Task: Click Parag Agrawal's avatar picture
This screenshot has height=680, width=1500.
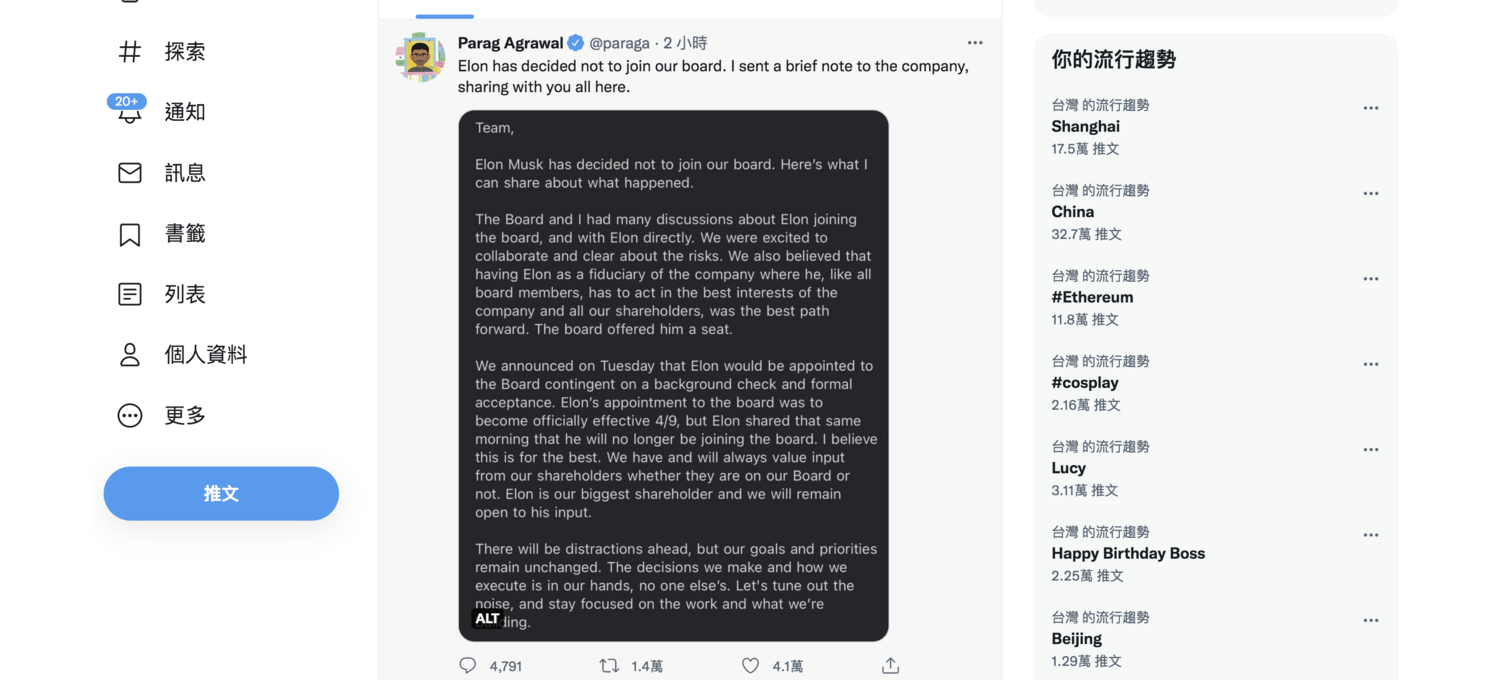Action: point(420,58)
